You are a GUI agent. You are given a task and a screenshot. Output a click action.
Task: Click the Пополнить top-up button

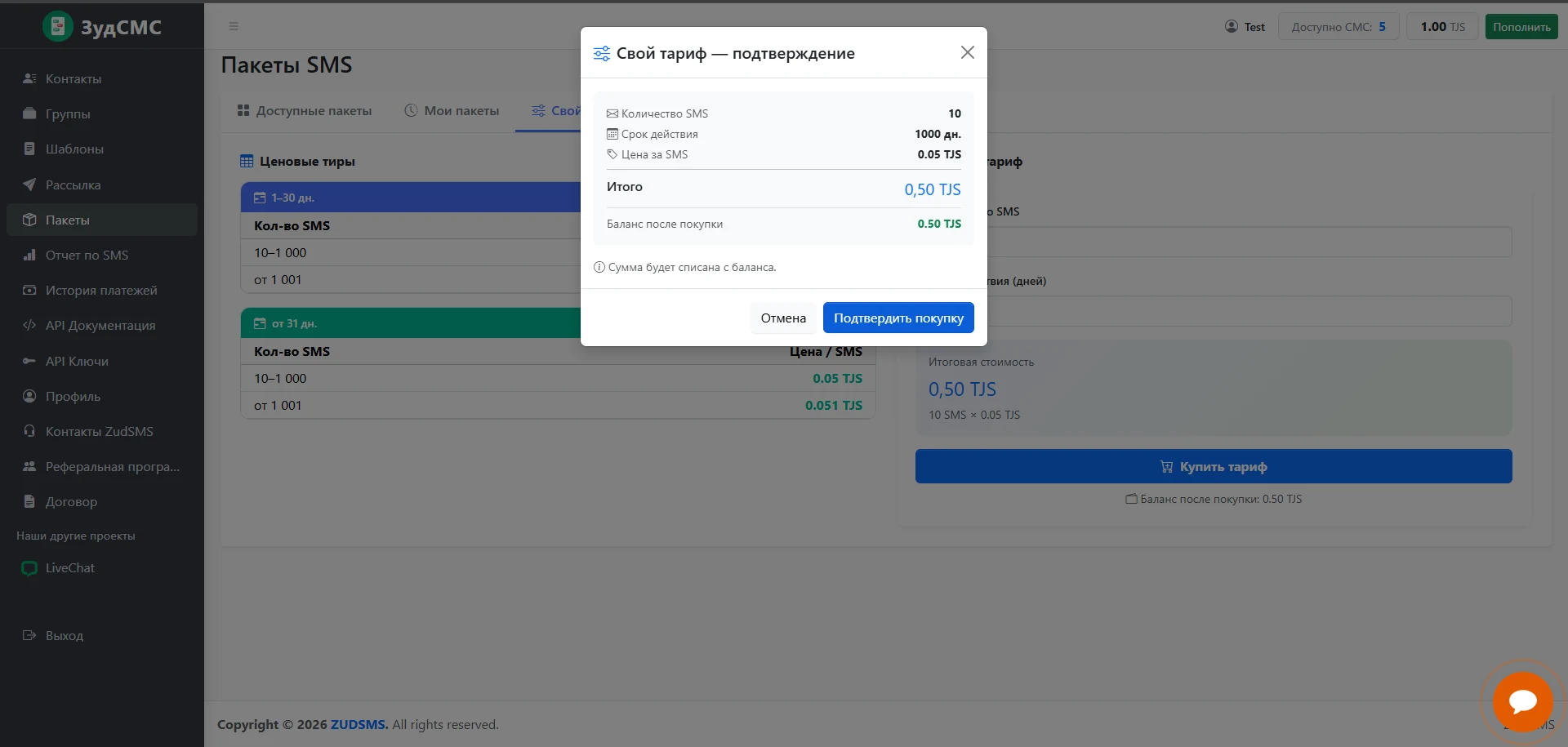click(x=1521, y=27)
